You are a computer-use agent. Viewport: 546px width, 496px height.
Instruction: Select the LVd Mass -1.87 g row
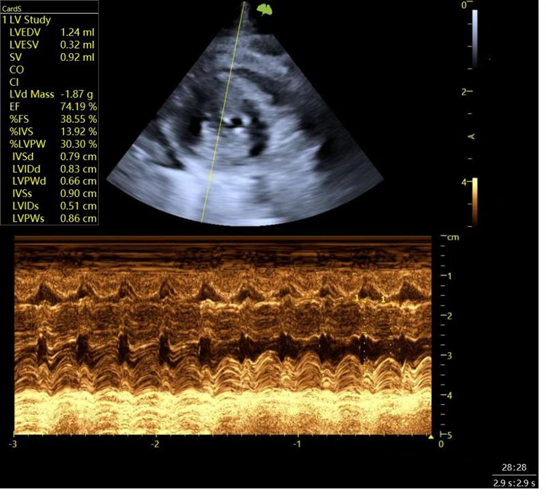pos(52,95)
